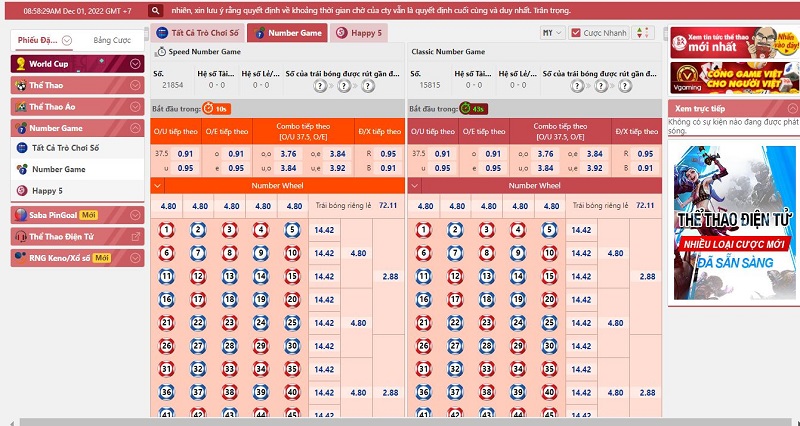Open external link icon beside Thể Thao Điện Tử
Image resolution: width=800 pixels, height=426 pixels.
(135, 237)
